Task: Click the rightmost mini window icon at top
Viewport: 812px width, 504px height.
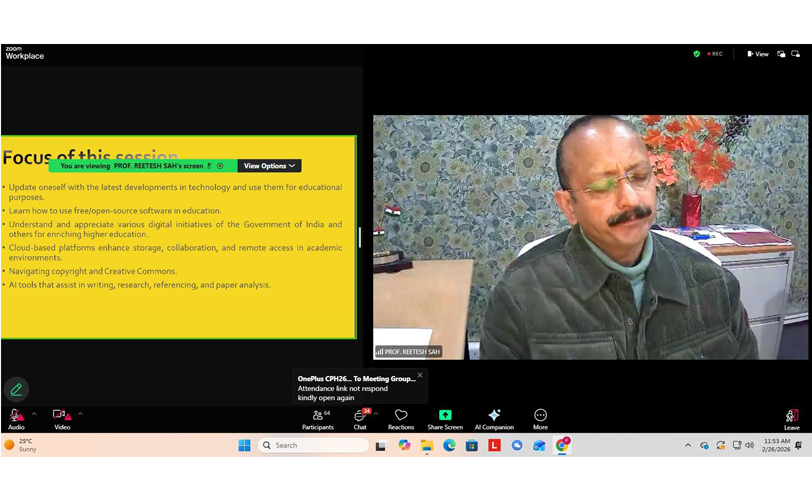Action: pyautogui.click(x=795, y=54)
